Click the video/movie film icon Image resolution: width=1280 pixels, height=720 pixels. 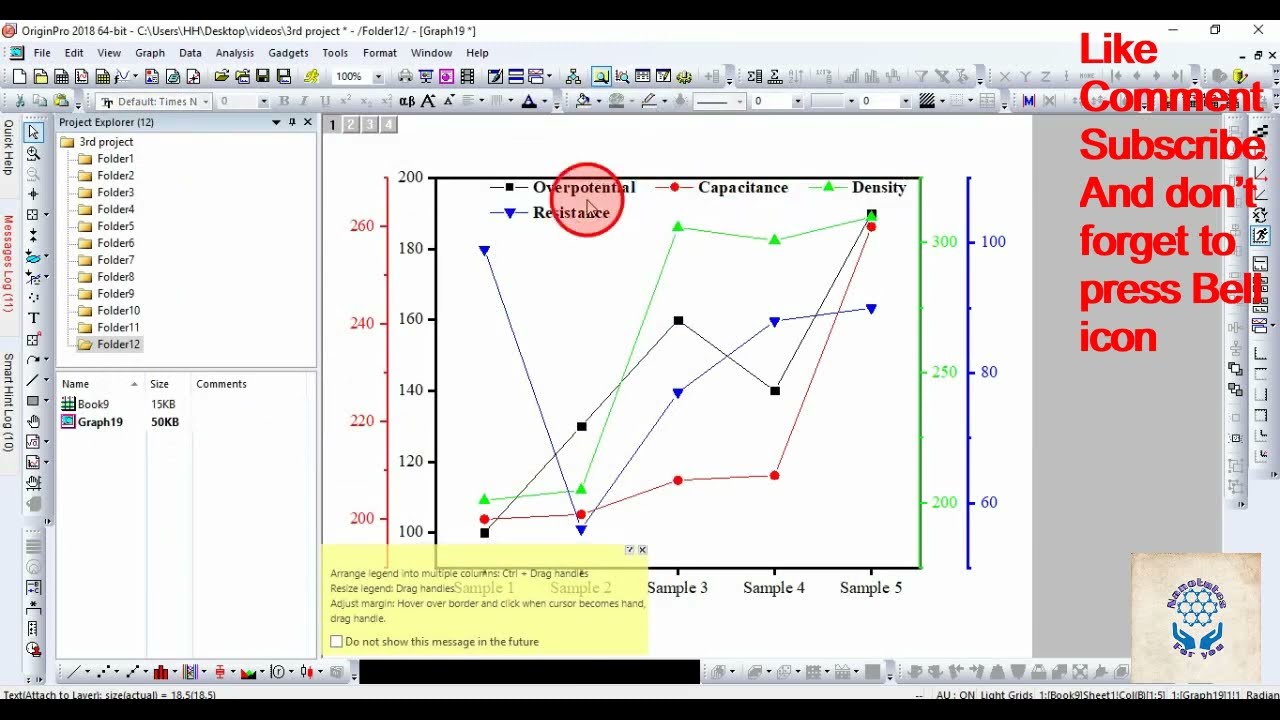point(467,76)
